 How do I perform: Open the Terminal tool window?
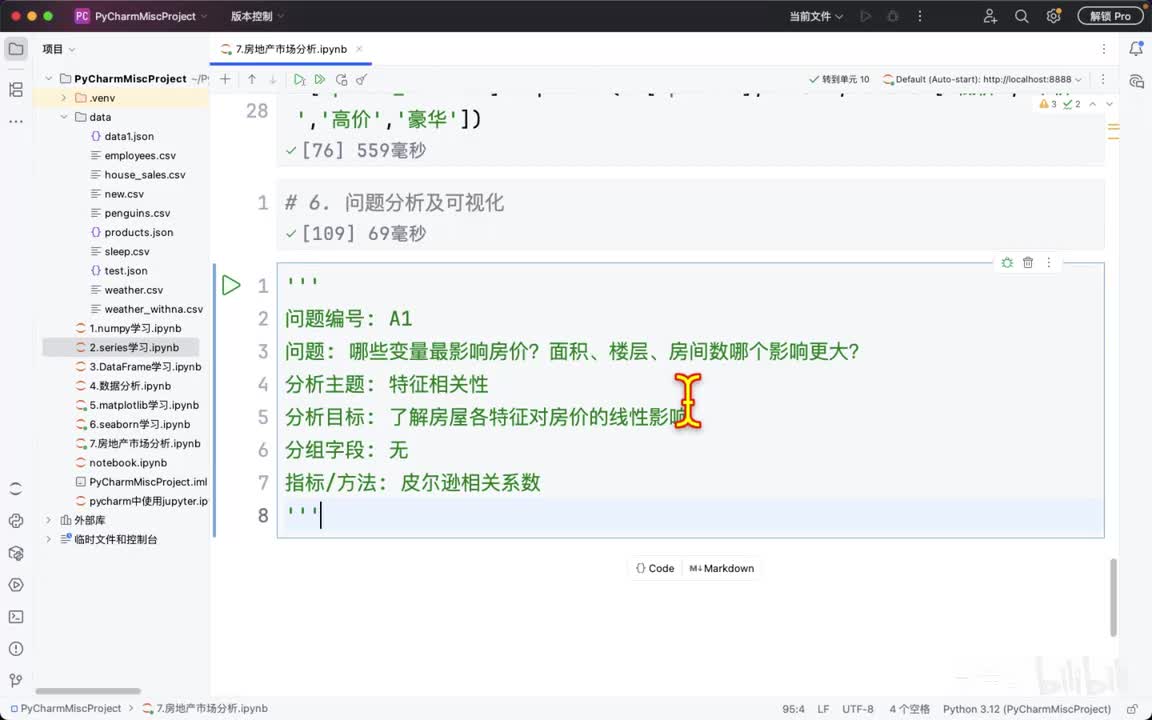click(x=16, y=617)
